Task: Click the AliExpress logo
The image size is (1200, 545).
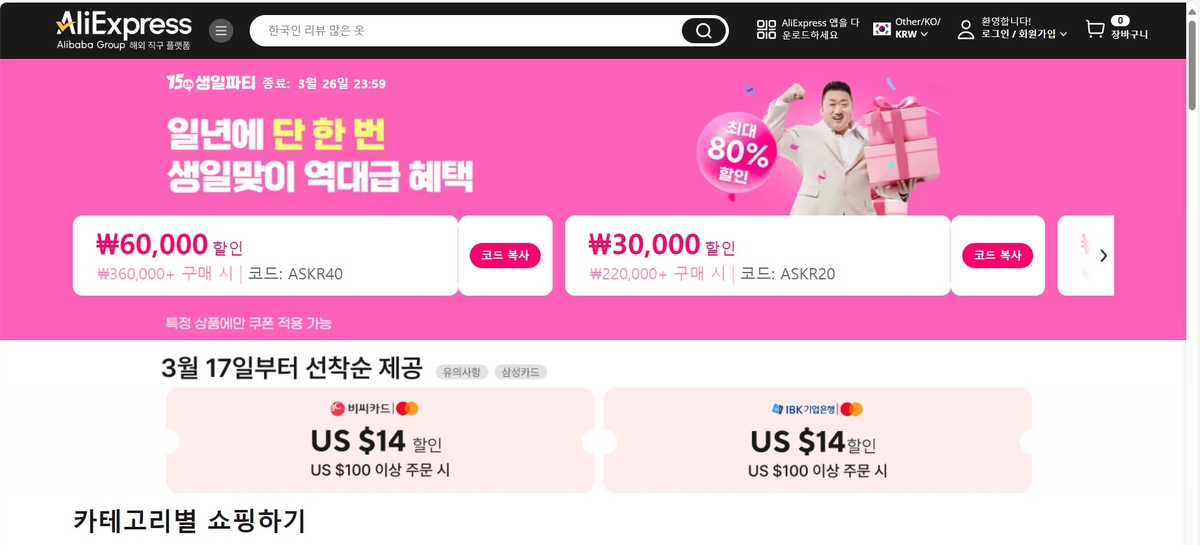Action: point(124,30)
